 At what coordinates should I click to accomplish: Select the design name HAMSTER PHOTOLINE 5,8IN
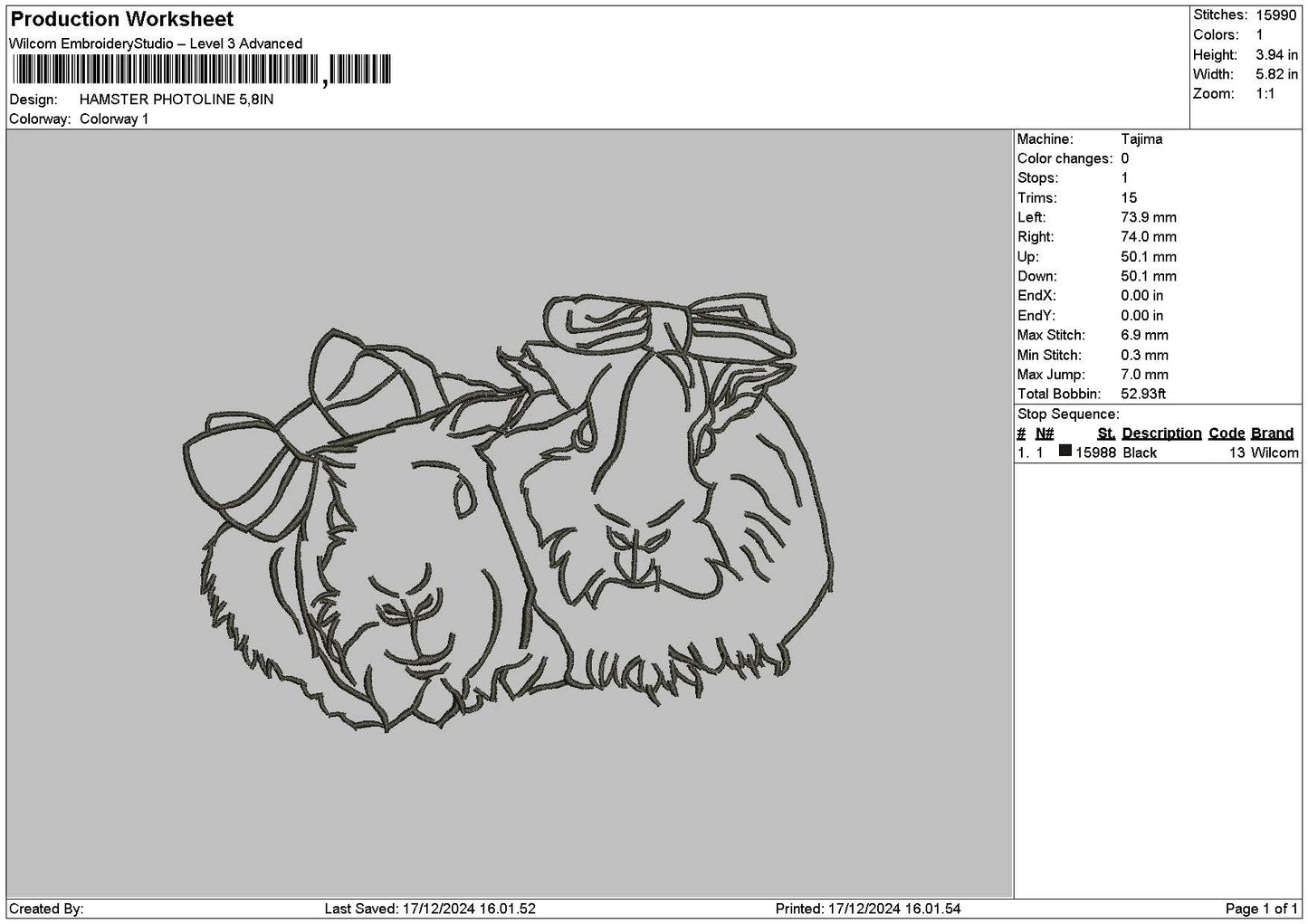coord(177,100)
